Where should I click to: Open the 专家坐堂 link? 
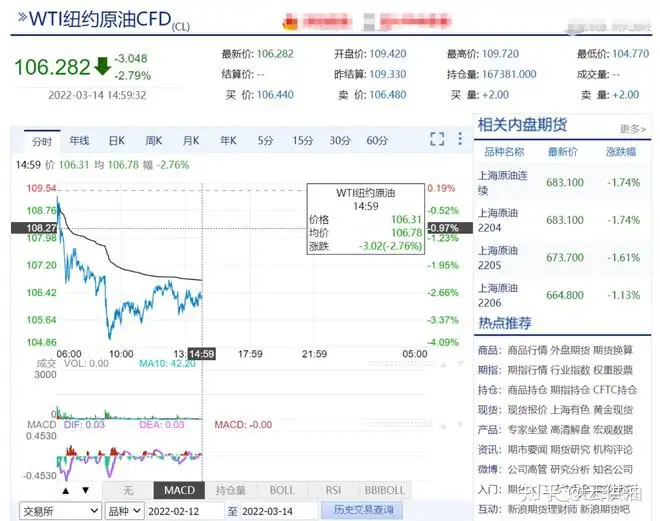click(x=527, y=430)
